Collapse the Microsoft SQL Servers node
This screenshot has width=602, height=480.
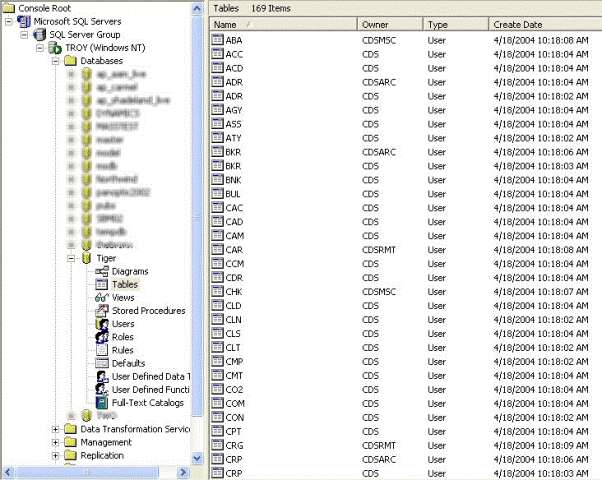[x=9, y=22]
